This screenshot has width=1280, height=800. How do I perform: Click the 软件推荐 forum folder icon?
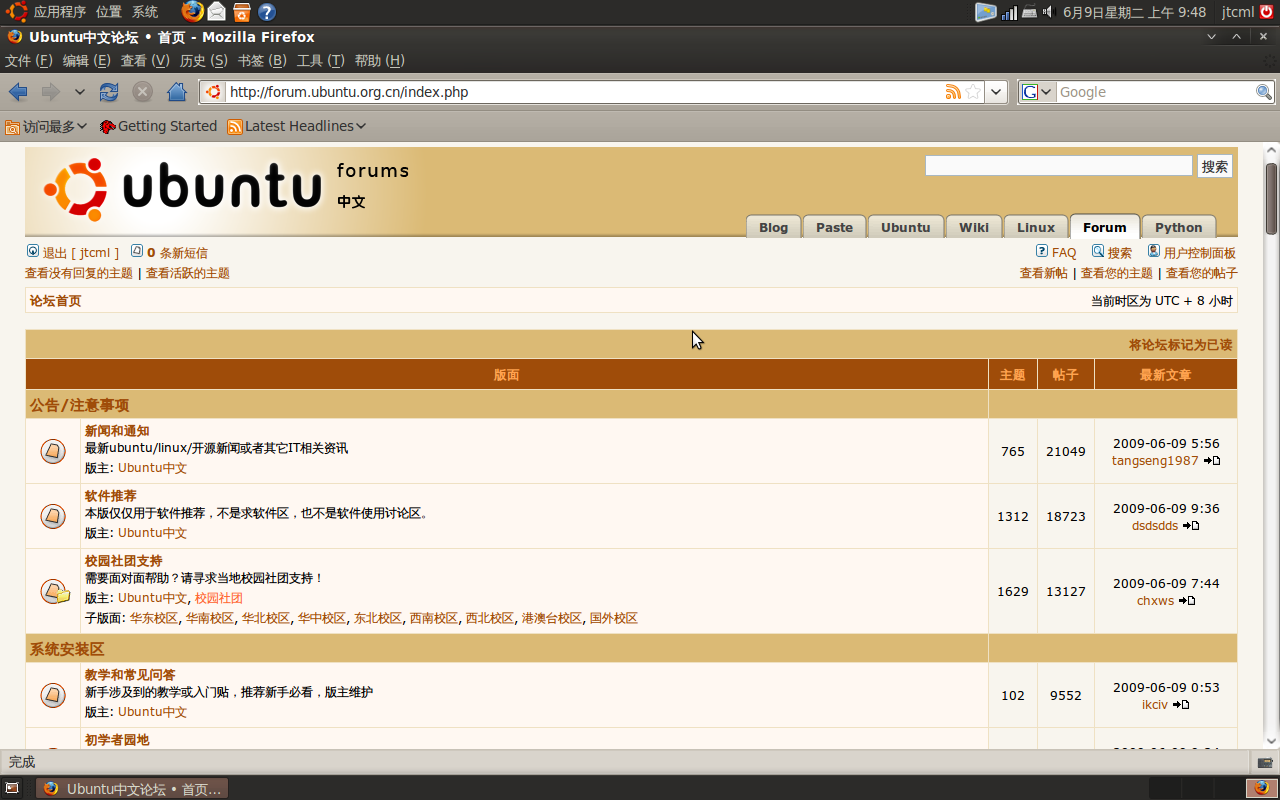pos(53,516)
